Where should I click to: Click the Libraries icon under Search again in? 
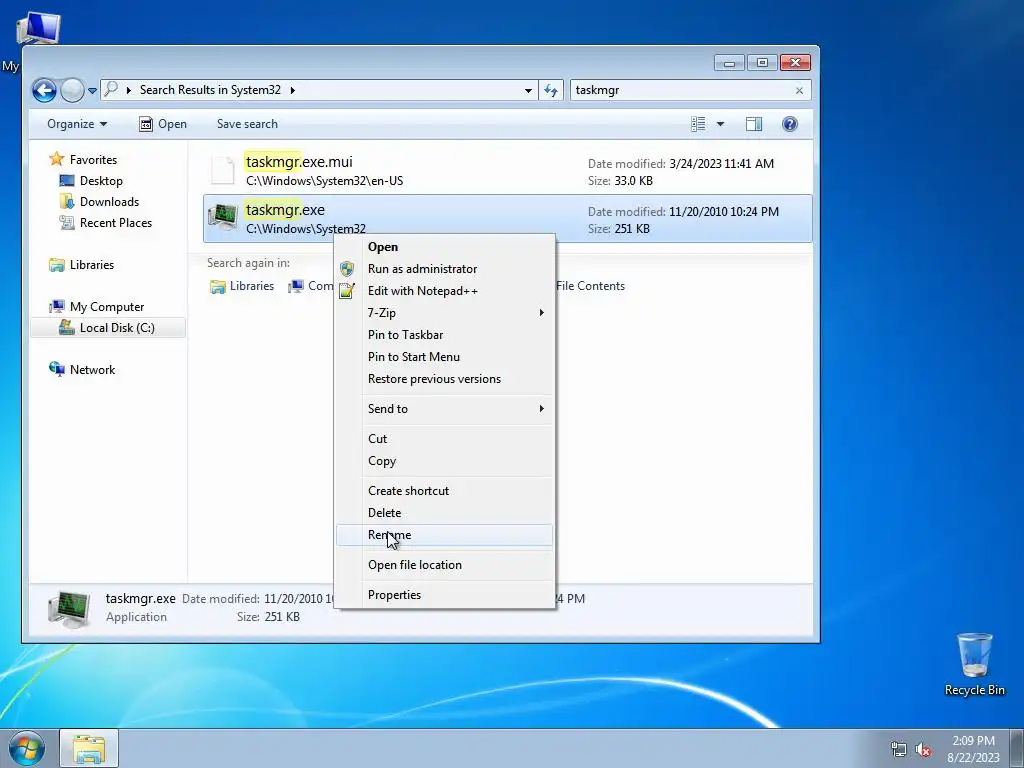[x=217, y=287]
